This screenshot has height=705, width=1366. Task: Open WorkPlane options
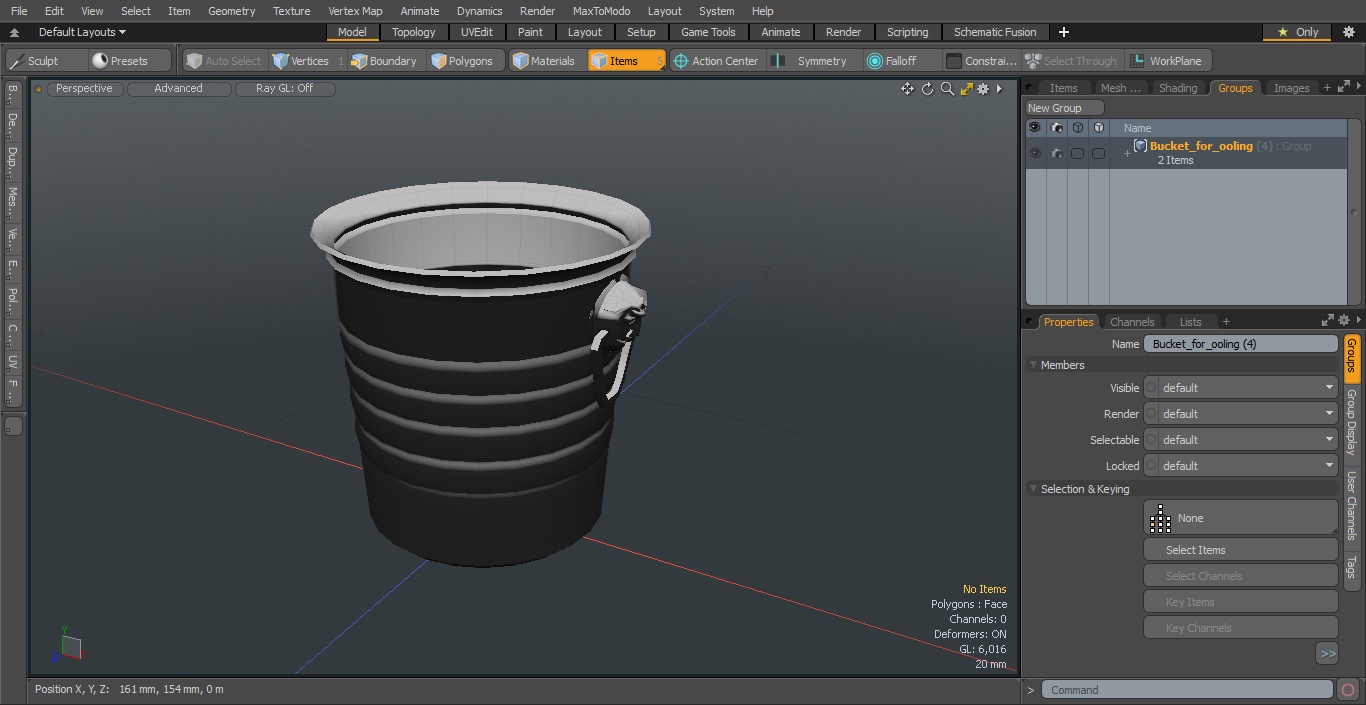coord(1168,61)
